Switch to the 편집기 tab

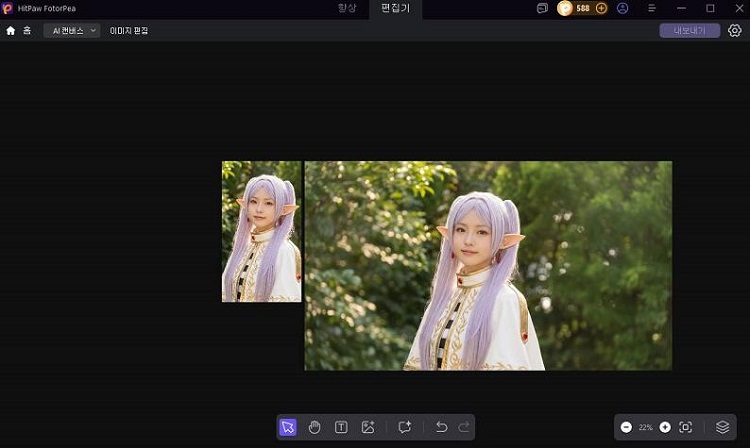[x=395, y=8]
